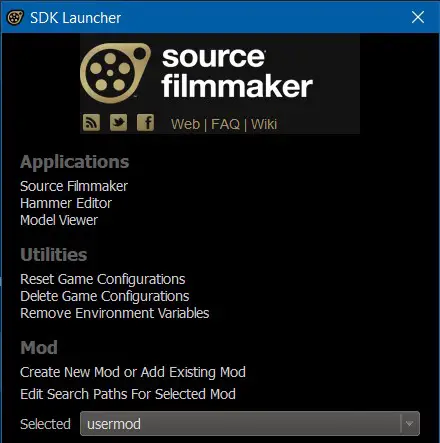Open the Web link

click(x=185, y=124)
